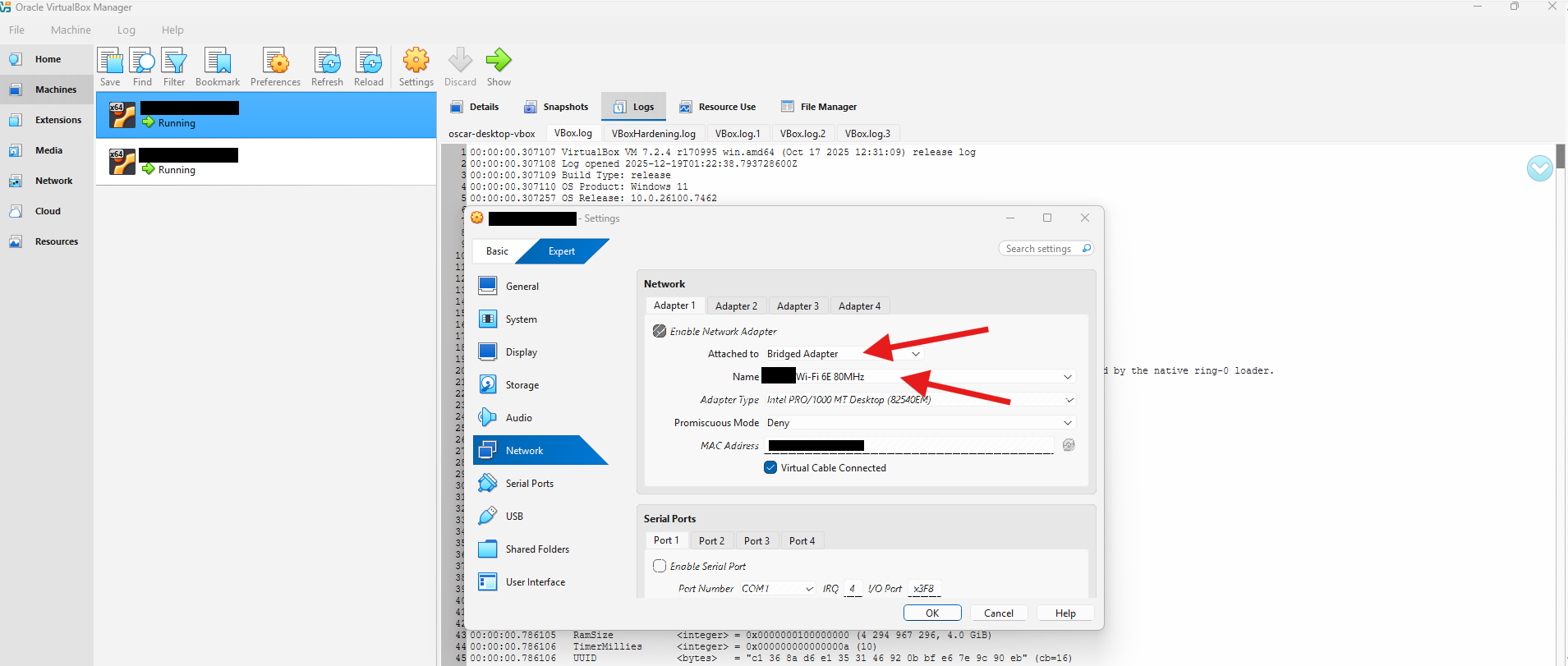Viewport: 1568px width, 666px height.
Task: Click the Discard toolbar icon
Action: pyautogui.click(x=460, y=67)
